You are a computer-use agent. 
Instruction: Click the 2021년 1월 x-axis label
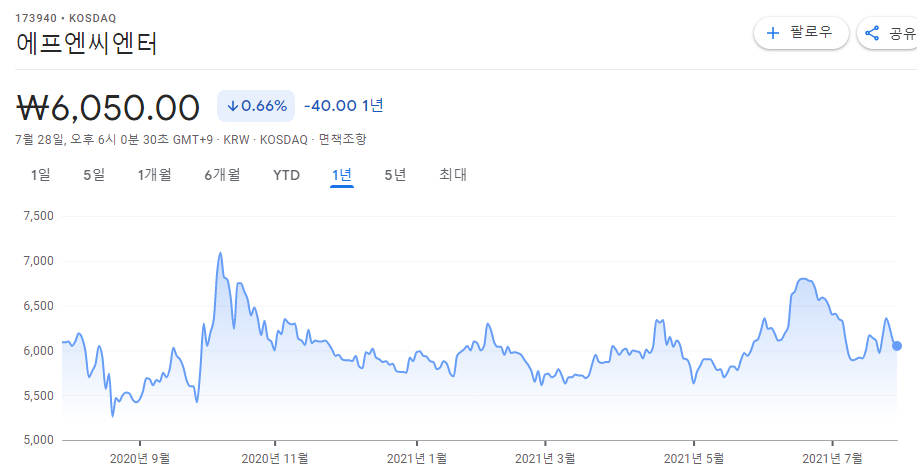coord(417,458)
